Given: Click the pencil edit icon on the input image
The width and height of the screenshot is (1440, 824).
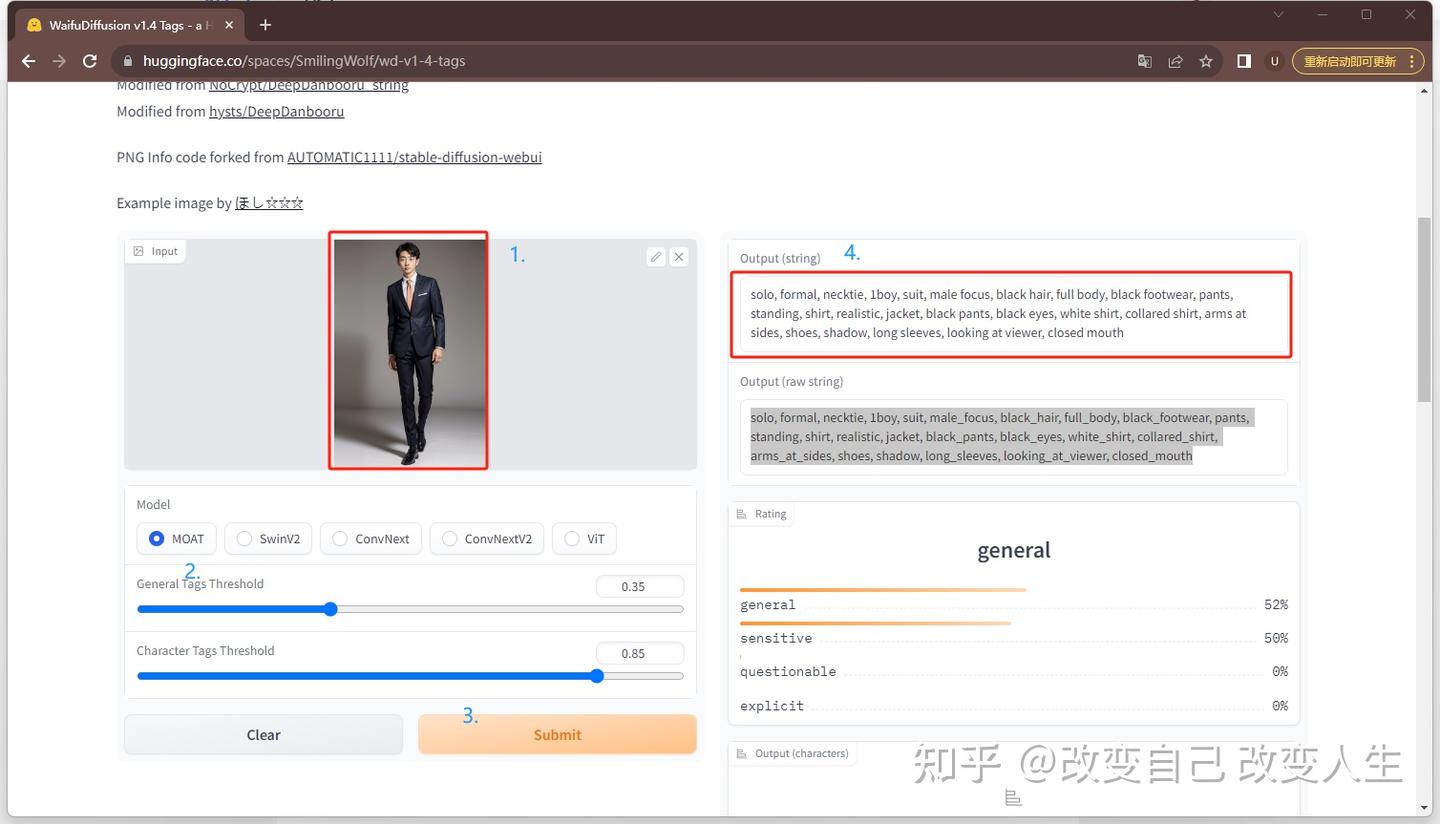Looking at the screenshot, I should click(x=656, y=257).
